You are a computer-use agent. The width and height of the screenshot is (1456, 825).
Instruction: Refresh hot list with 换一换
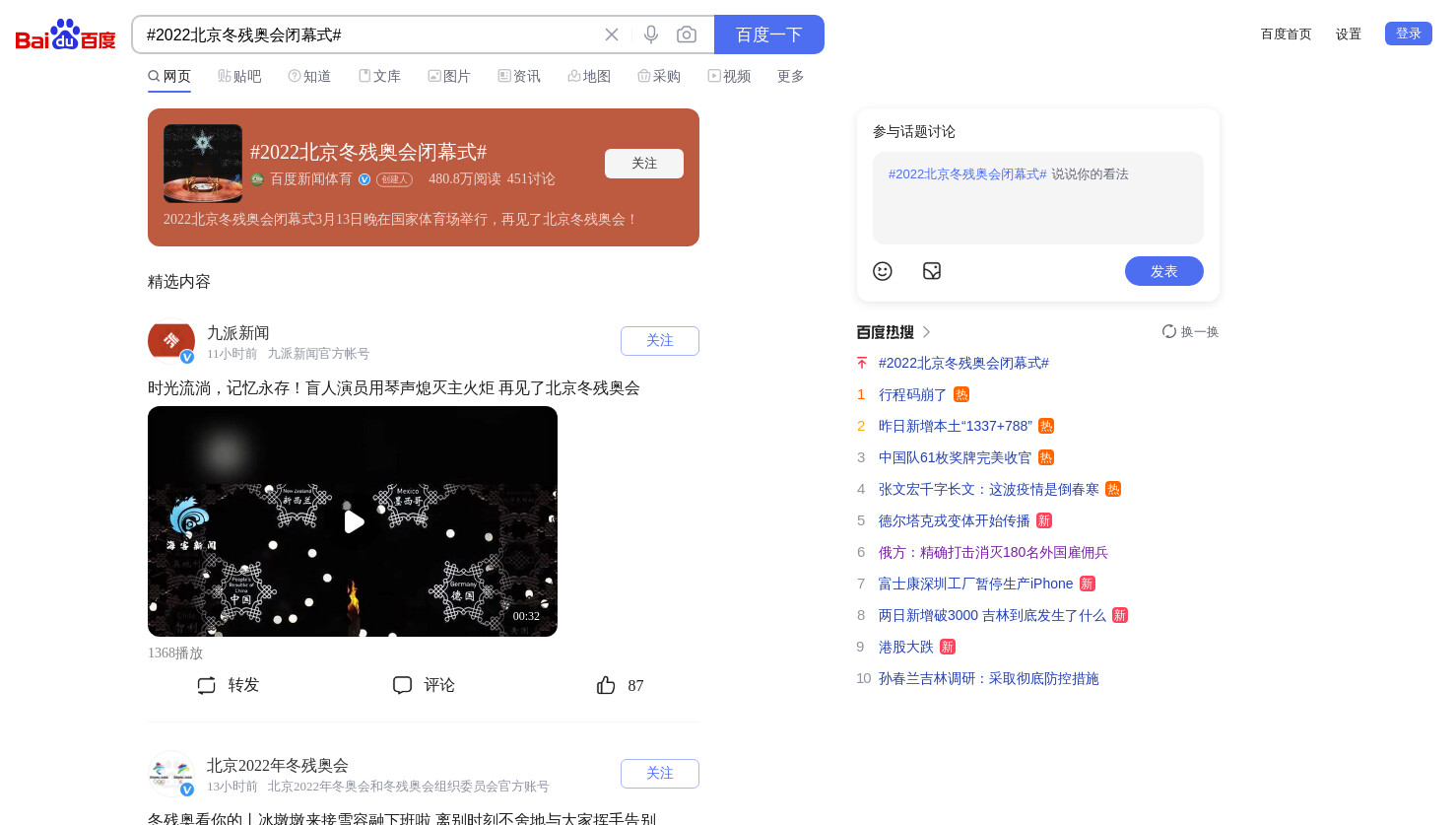click(1190, 331)
